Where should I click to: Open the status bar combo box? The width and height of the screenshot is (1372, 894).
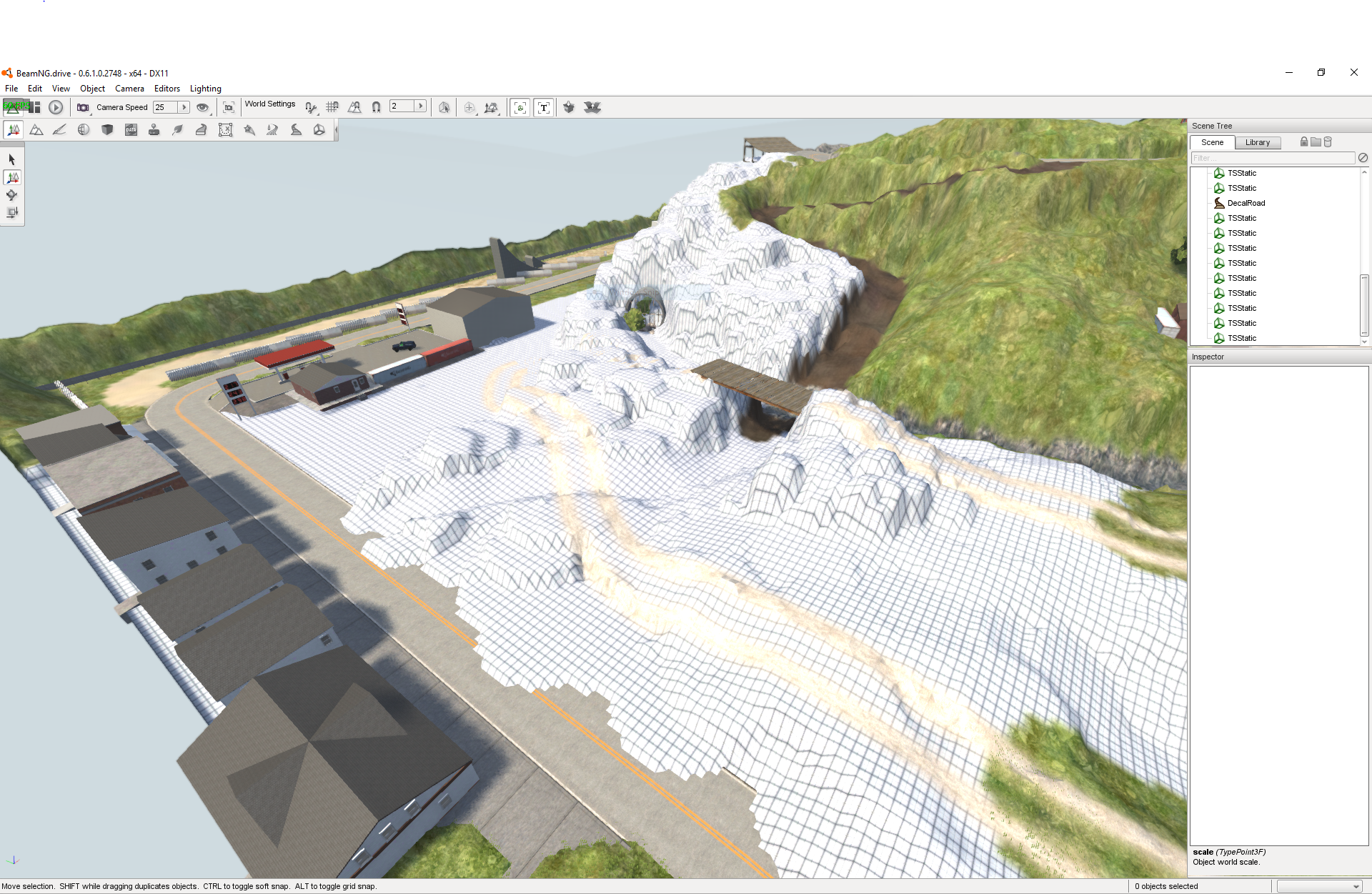[x=1319, y=886]
